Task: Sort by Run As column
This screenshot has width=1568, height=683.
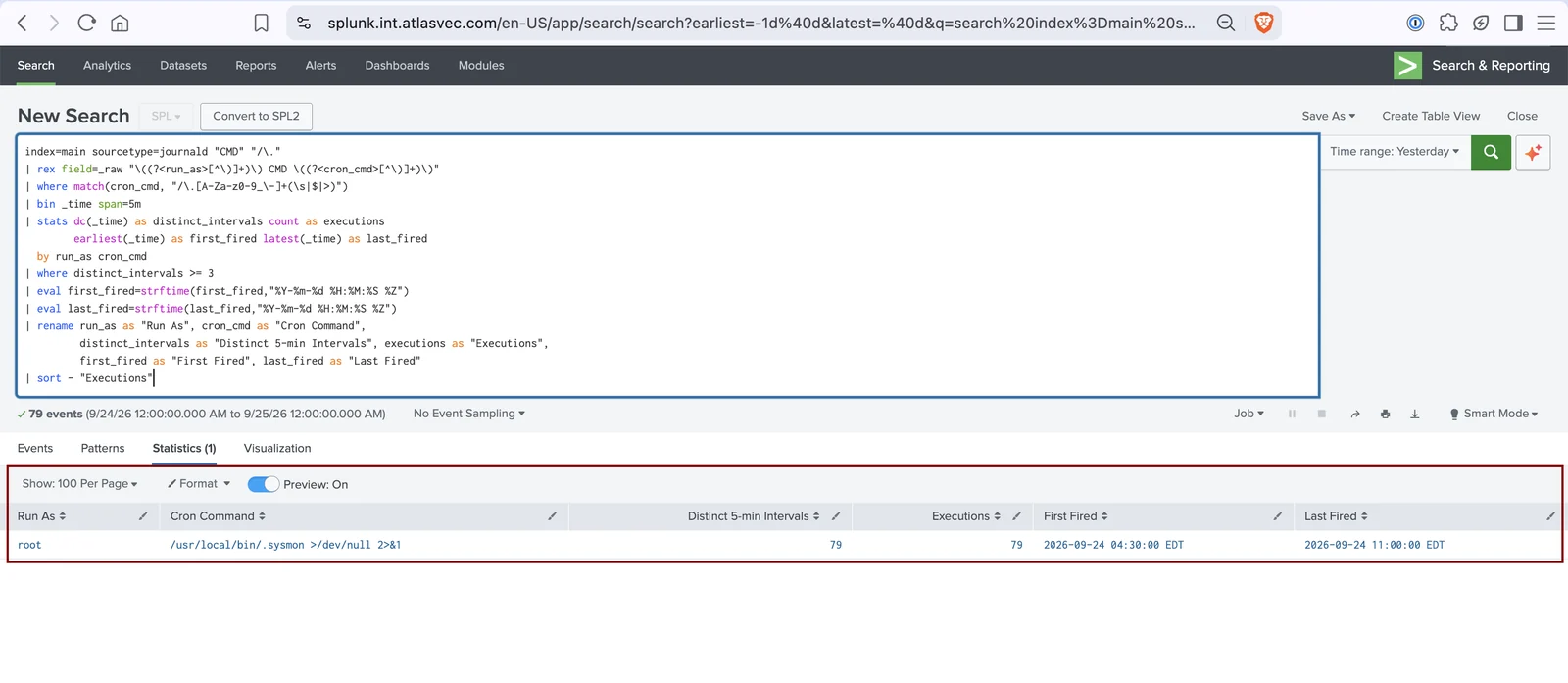Action: [42, 516]
